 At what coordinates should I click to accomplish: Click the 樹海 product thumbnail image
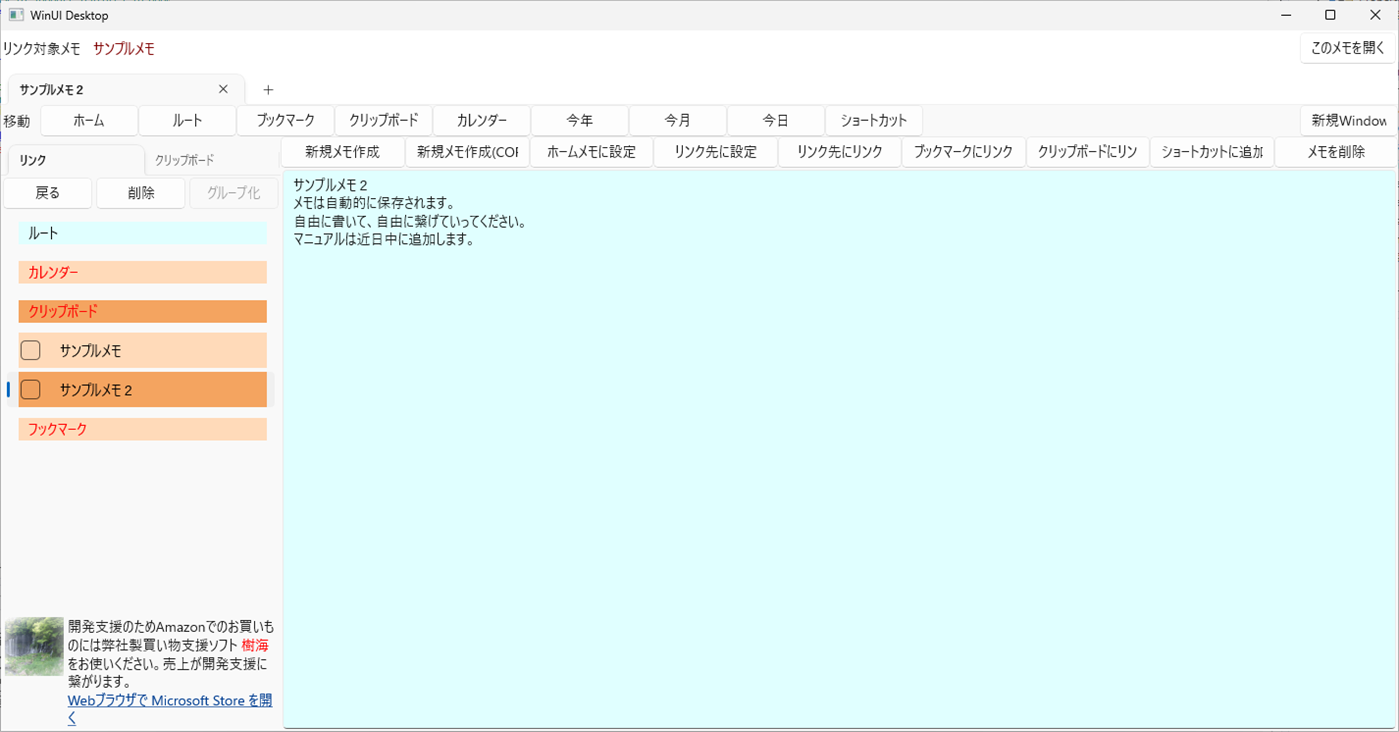33,646
